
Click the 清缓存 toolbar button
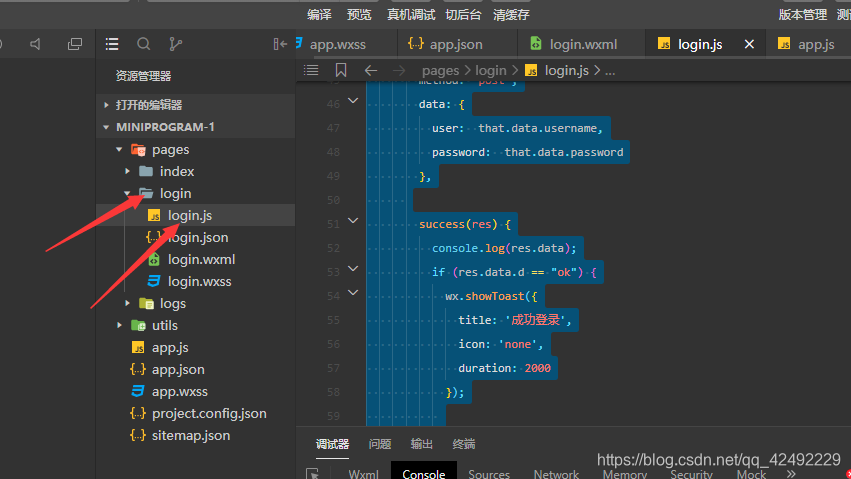tap(511, 15)
